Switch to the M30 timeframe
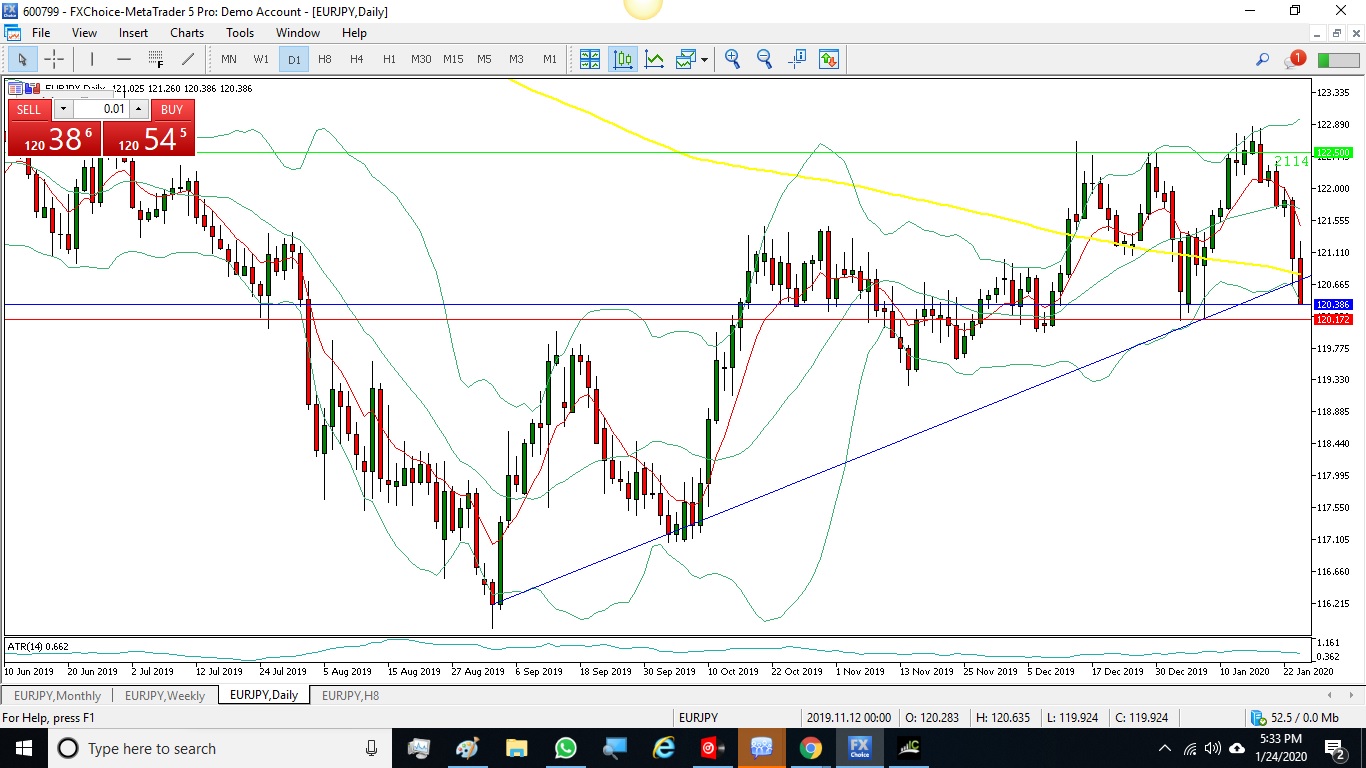Screen dimensions: 1366x768 [x=421, y=59]
